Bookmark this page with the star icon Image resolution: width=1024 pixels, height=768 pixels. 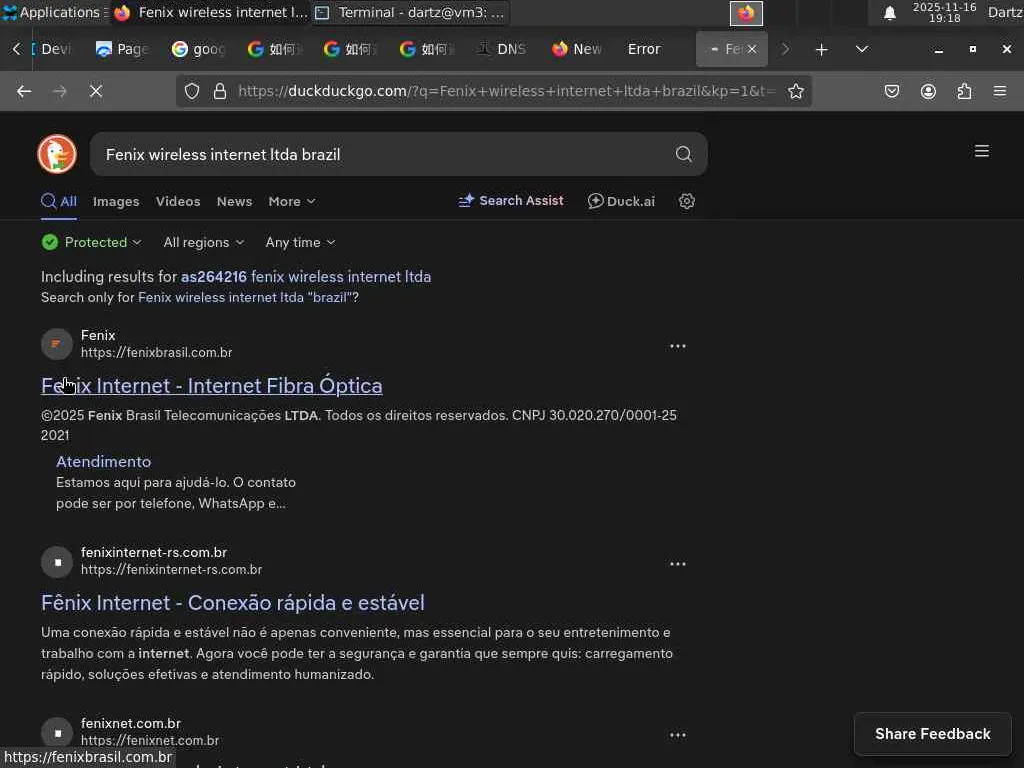tap(795, 91)
